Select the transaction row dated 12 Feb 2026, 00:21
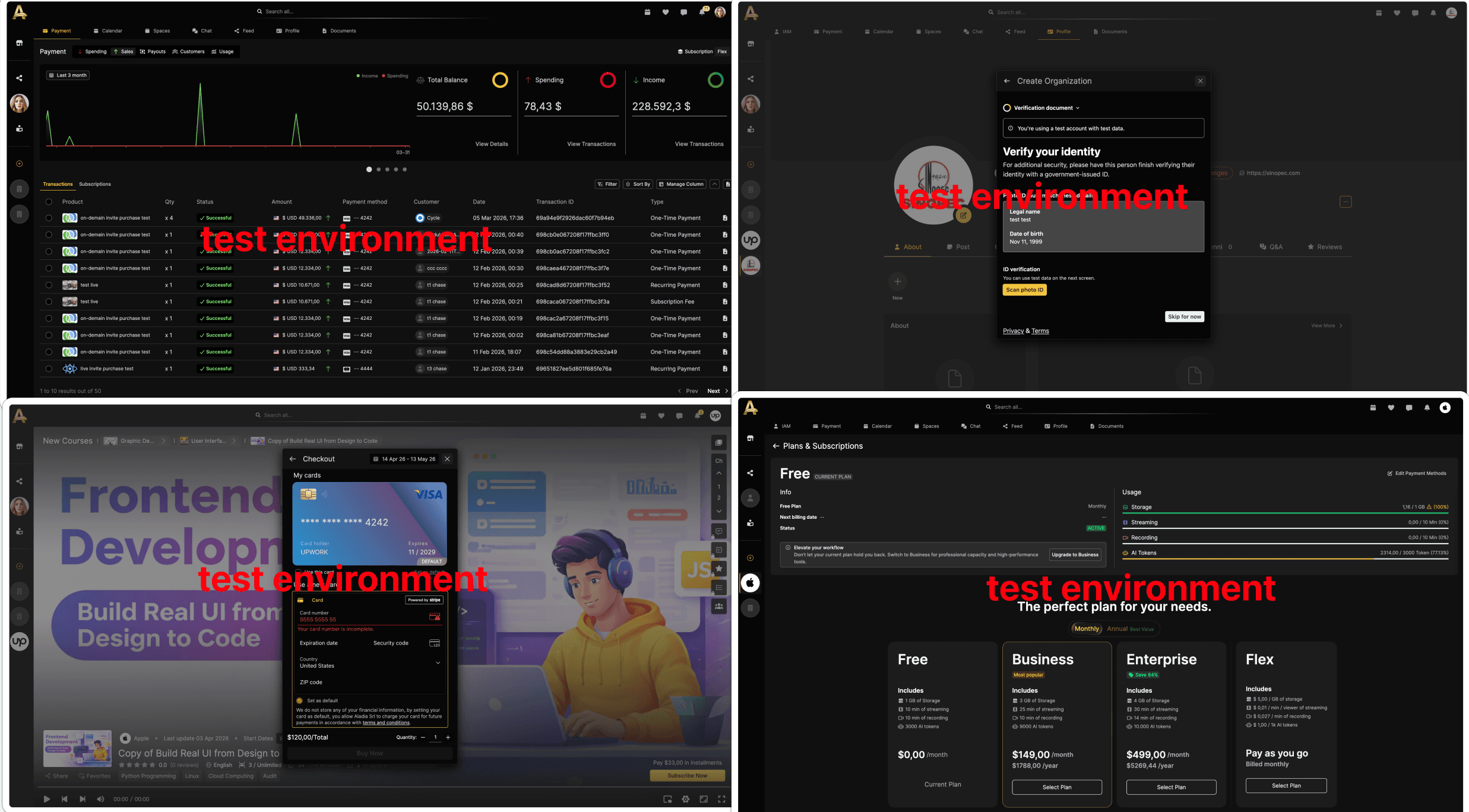Image resolution: width=1469 pixels, height=812 pixels. (49, 302)
